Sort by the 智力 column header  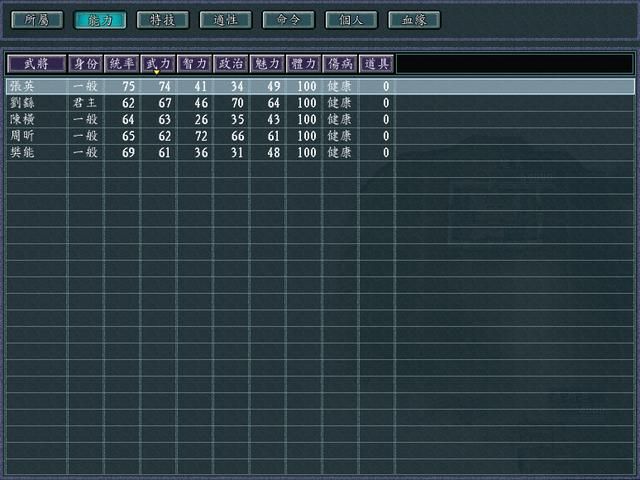[x=195, y=64]
